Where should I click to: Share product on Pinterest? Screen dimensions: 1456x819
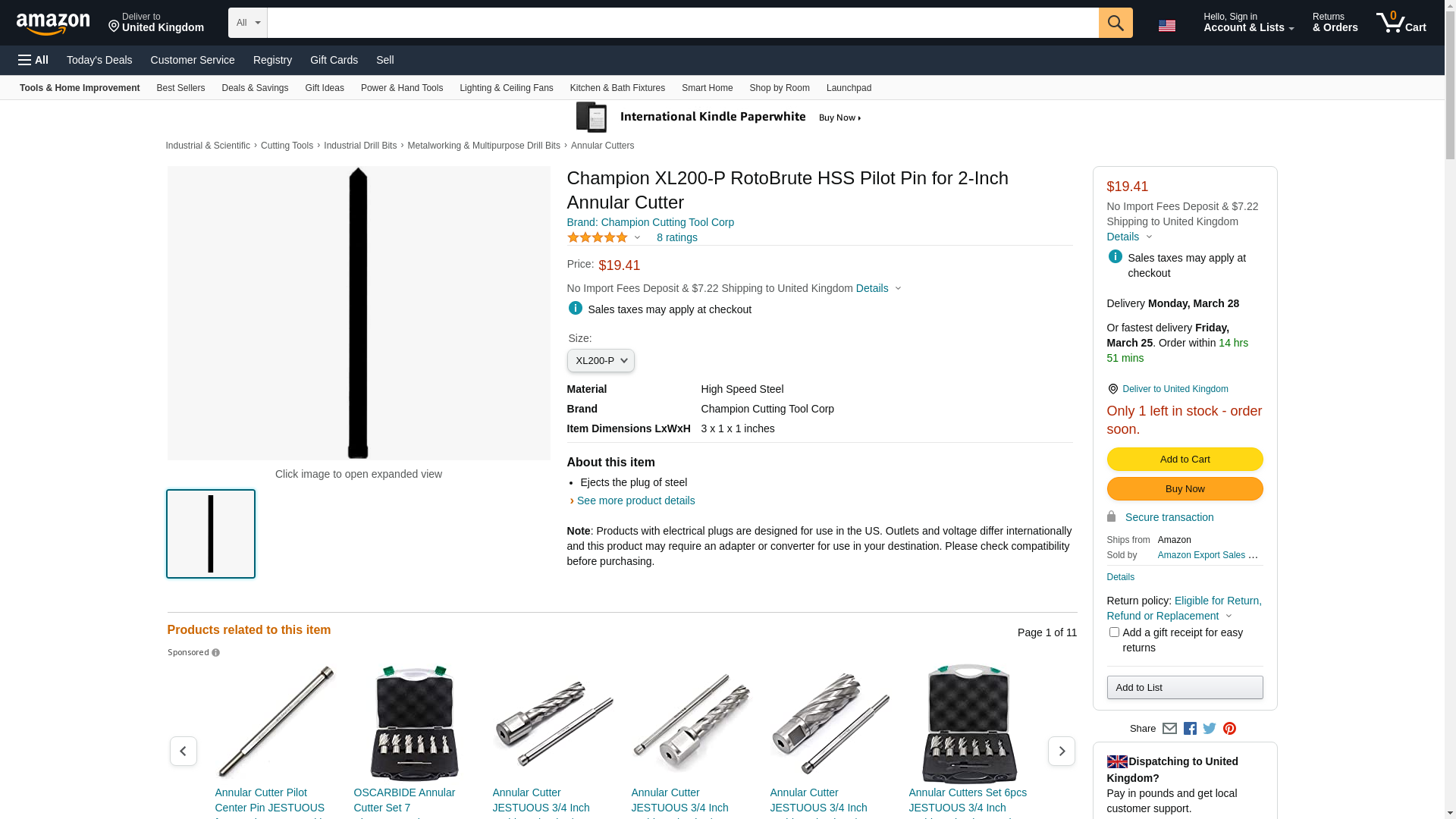(x=1229, y=729)
